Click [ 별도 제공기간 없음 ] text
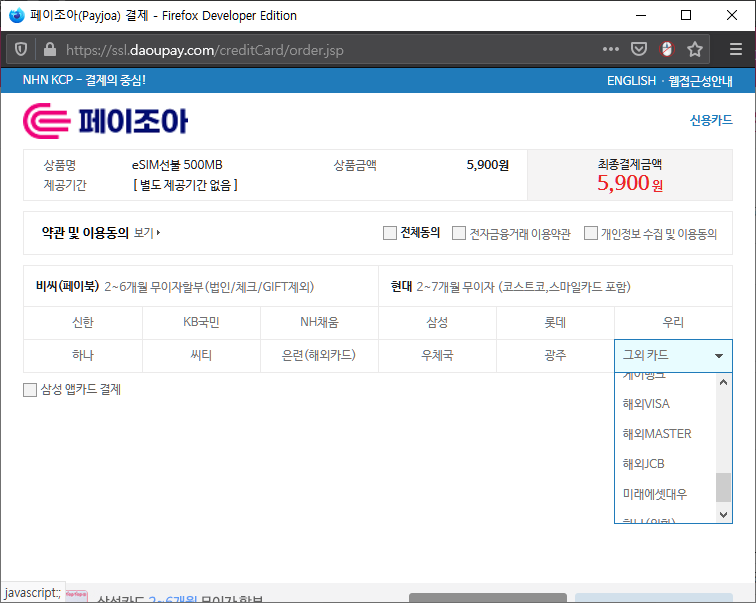This screenshot has width=756, height=603. click(185, 185)
